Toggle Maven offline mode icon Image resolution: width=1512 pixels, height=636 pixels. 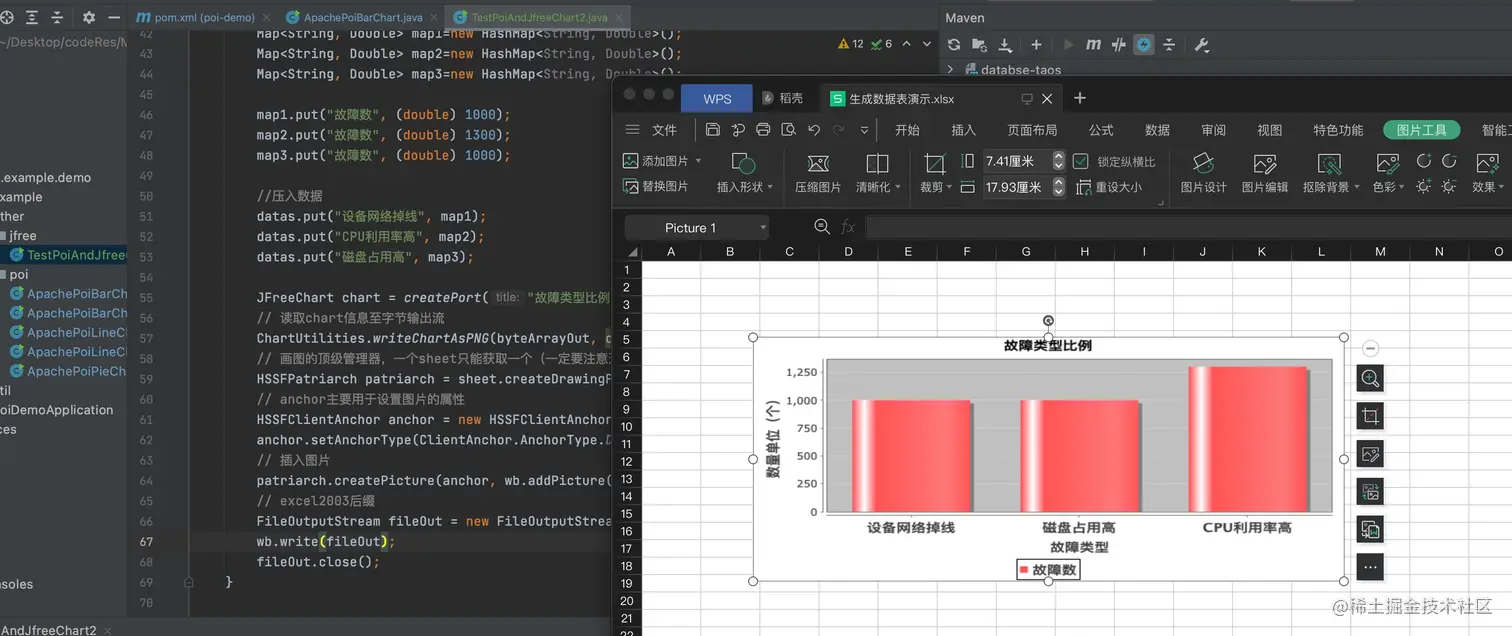click(1118, 45)
